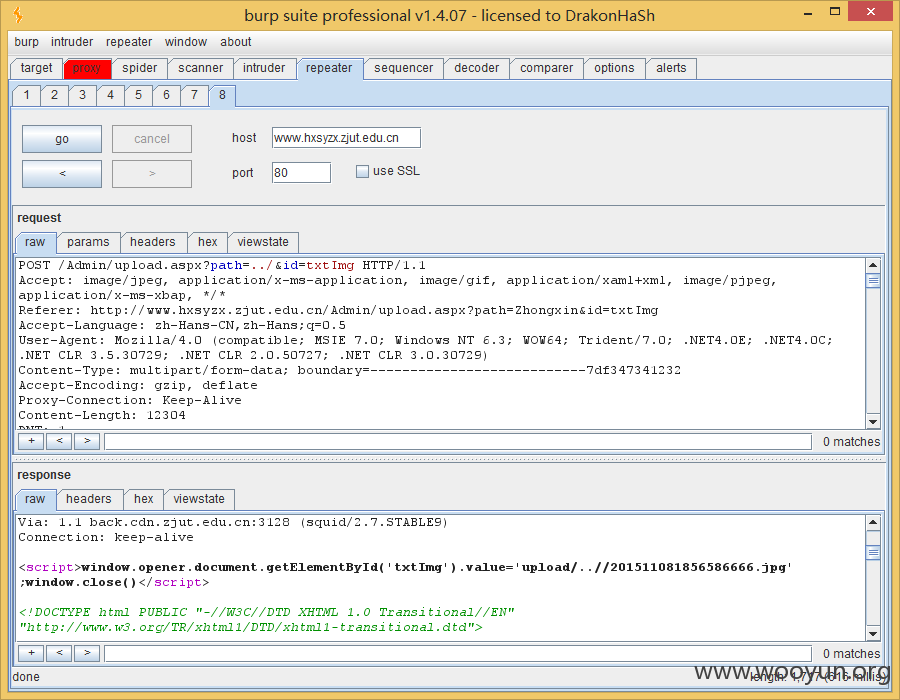The width and height of the screenshot is (900, 700).
Task: Switch to the spider tab
Action: pyautogui.click(x=139, y=68)
